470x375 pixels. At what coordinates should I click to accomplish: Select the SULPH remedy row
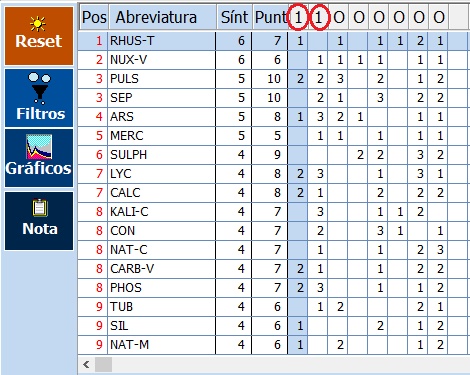click(273, 155)
